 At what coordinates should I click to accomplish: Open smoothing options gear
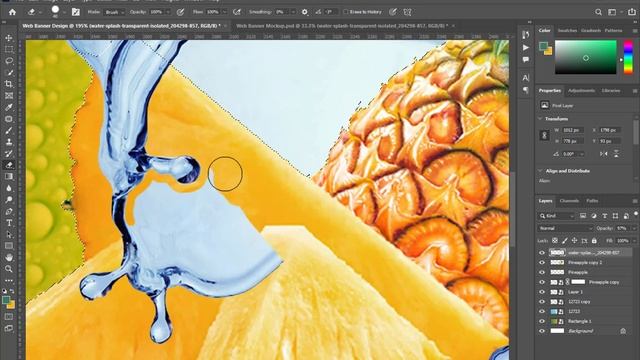304,12
